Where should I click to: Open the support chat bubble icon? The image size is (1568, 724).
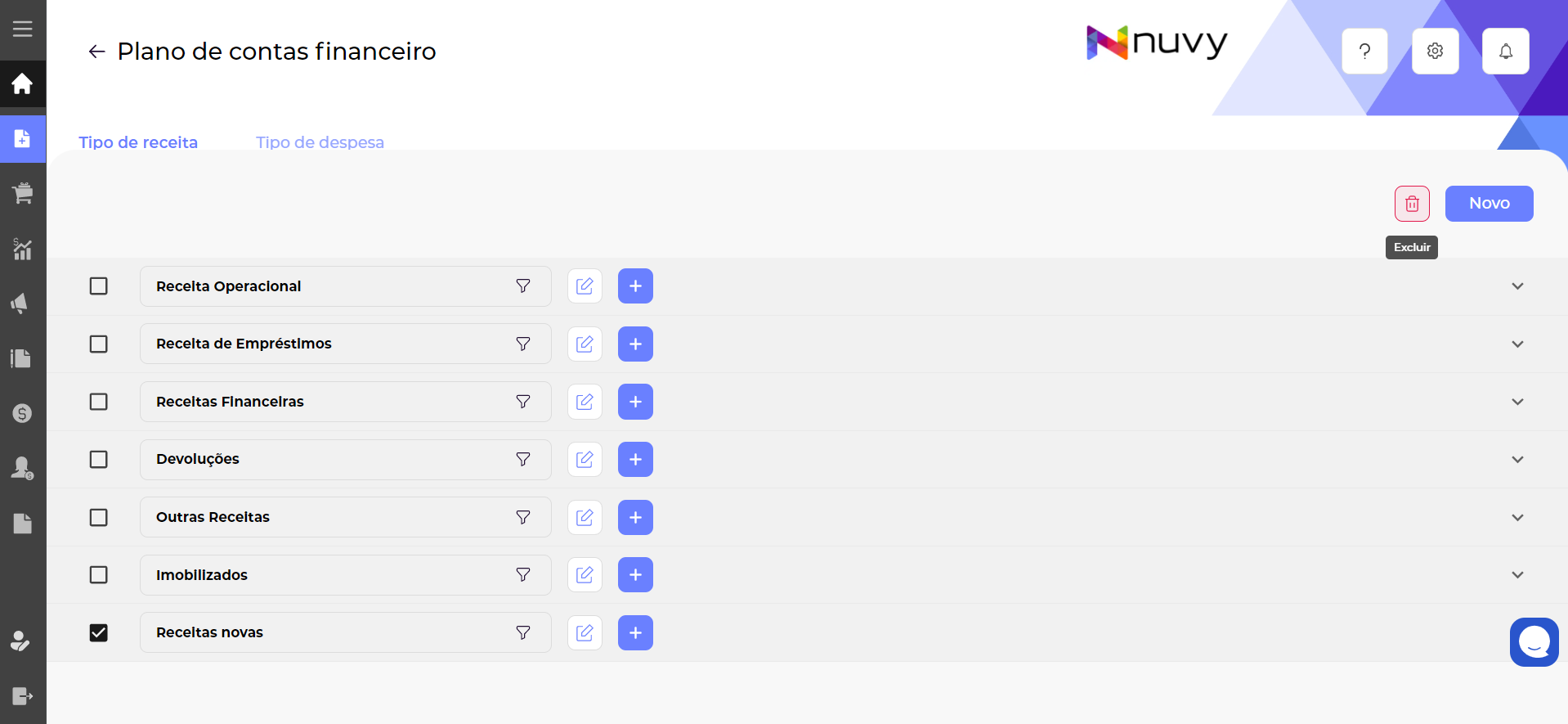(1534, 642)
